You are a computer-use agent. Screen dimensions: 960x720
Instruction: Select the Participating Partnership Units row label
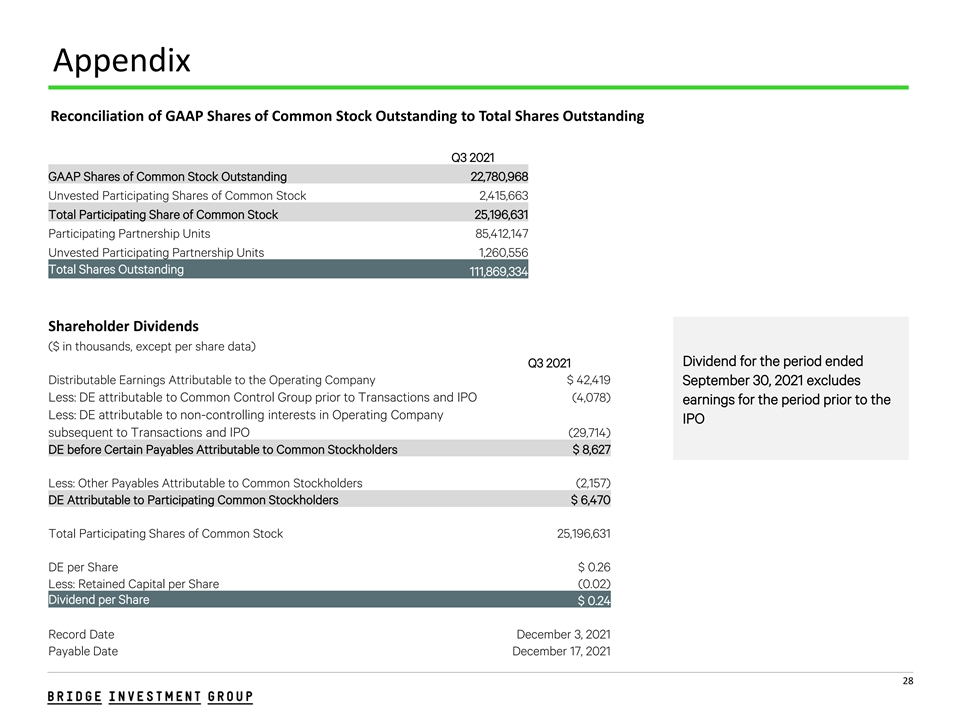pyautogui.click(x=129, y=233)
